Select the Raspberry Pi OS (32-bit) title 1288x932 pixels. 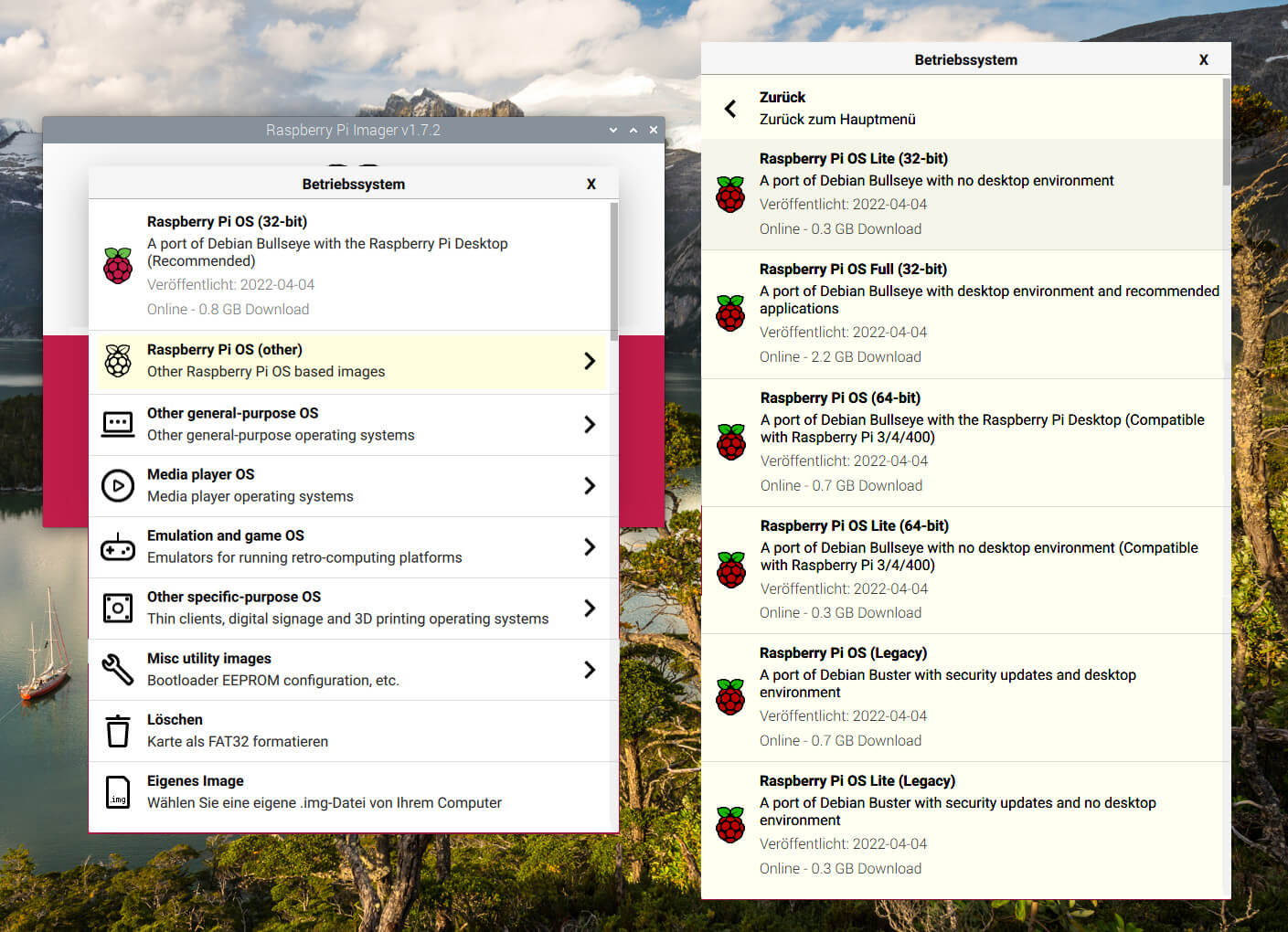click(227, 221)
